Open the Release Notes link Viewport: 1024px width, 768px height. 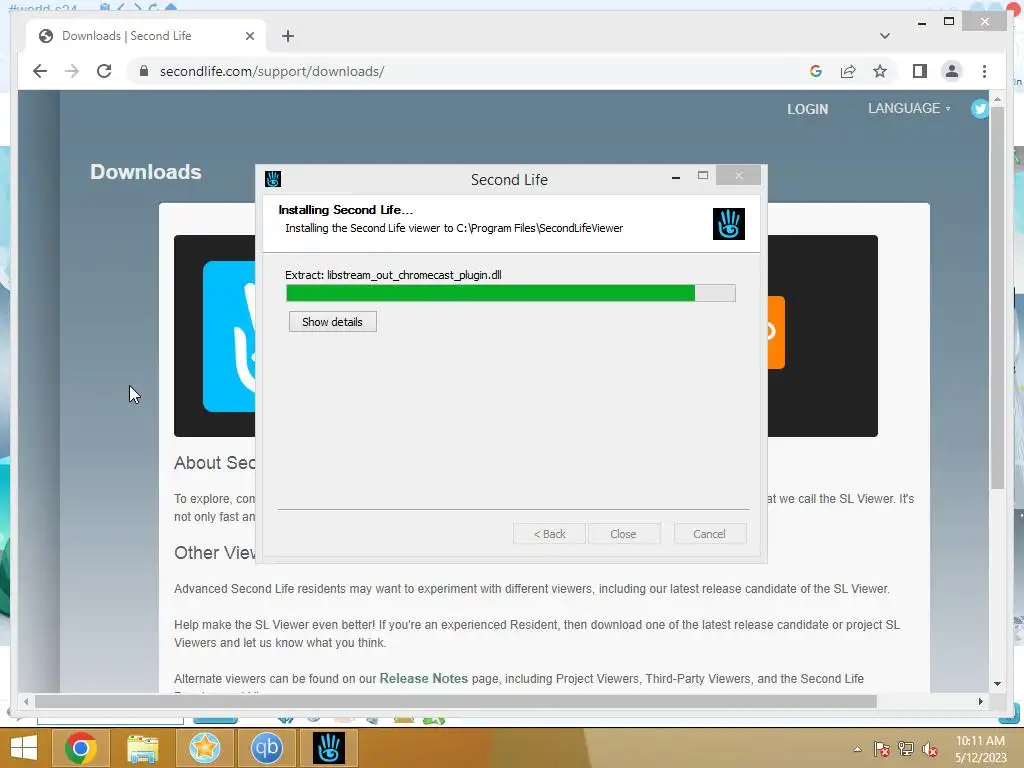[424, 679]
